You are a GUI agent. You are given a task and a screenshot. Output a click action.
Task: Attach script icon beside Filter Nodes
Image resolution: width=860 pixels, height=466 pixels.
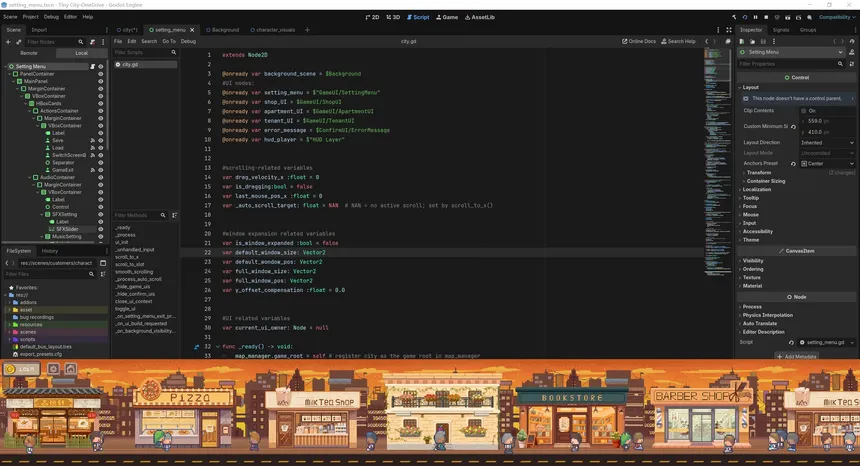[92, 42]
